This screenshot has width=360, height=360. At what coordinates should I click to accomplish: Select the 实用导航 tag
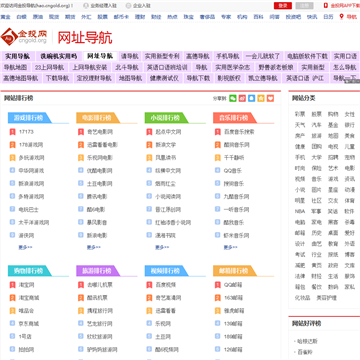[17, 56]
